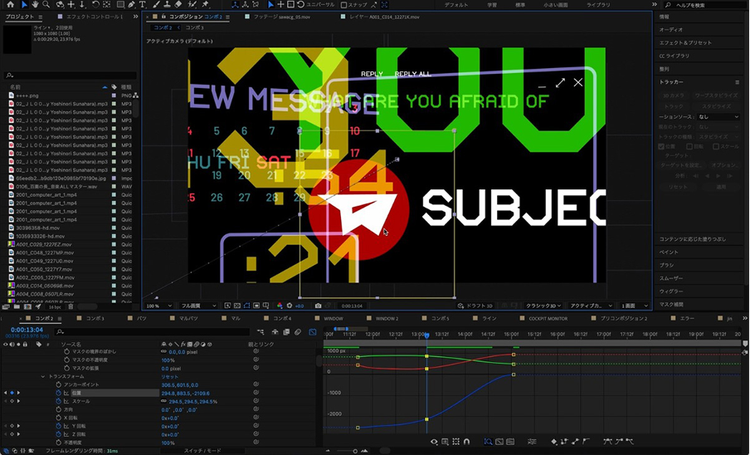Select the Hand tool

point(35,4)
